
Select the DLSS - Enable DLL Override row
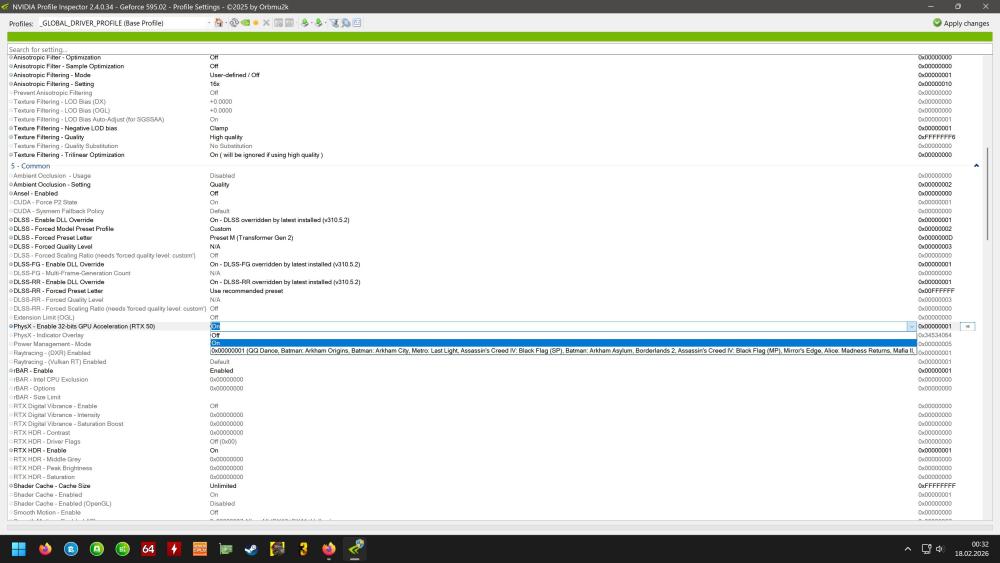point(495,220)
